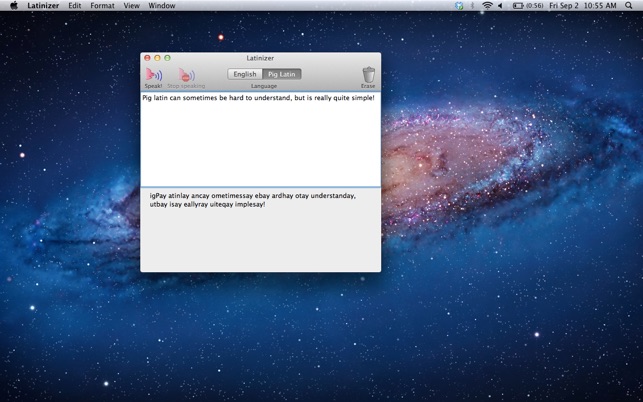Open the View menu
The width and height of the screenshot is (643, 402).
pos(132,6)
